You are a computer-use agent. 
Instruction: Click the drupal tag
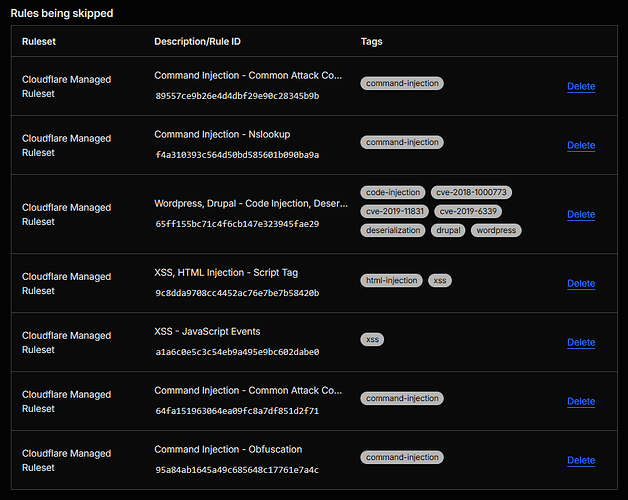coord(448,230)
